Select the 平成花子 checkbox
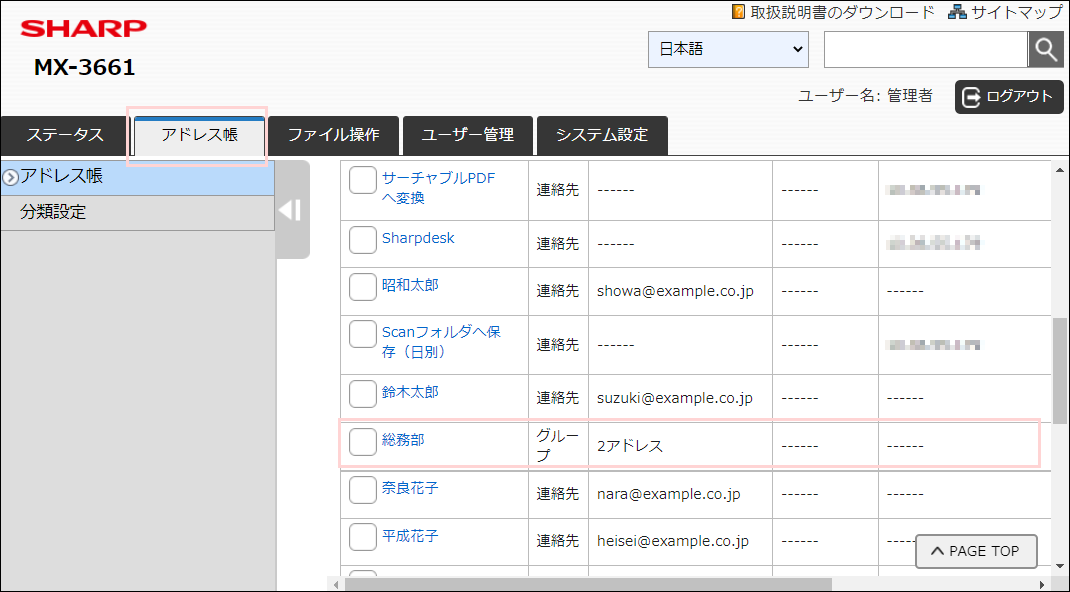Screen dimensions: 1070x592 click(362, 537)
